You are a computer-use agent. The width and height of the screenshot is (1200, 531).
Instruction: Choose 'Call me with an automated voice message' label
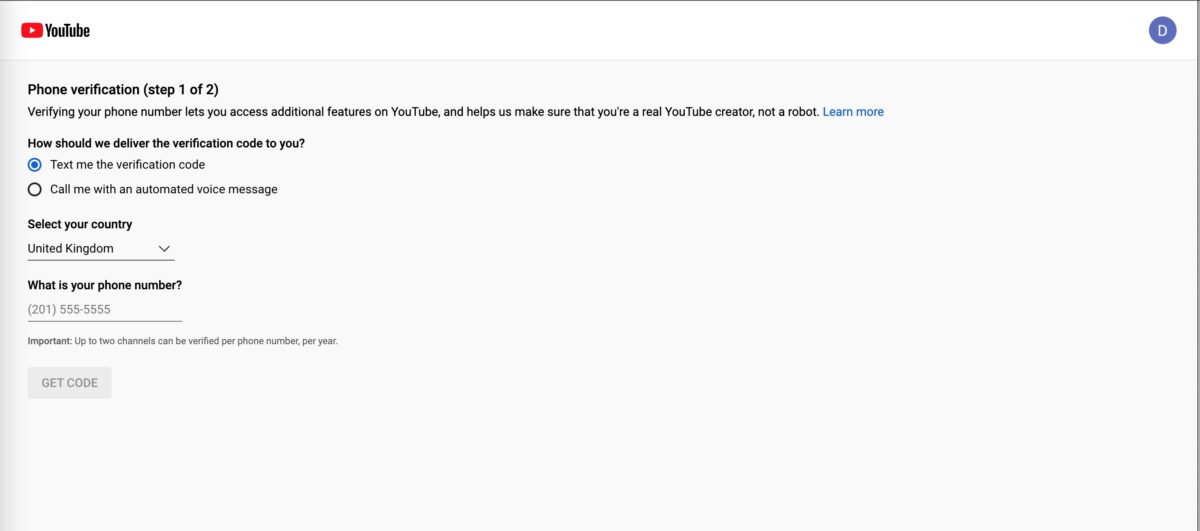point(164,189)
